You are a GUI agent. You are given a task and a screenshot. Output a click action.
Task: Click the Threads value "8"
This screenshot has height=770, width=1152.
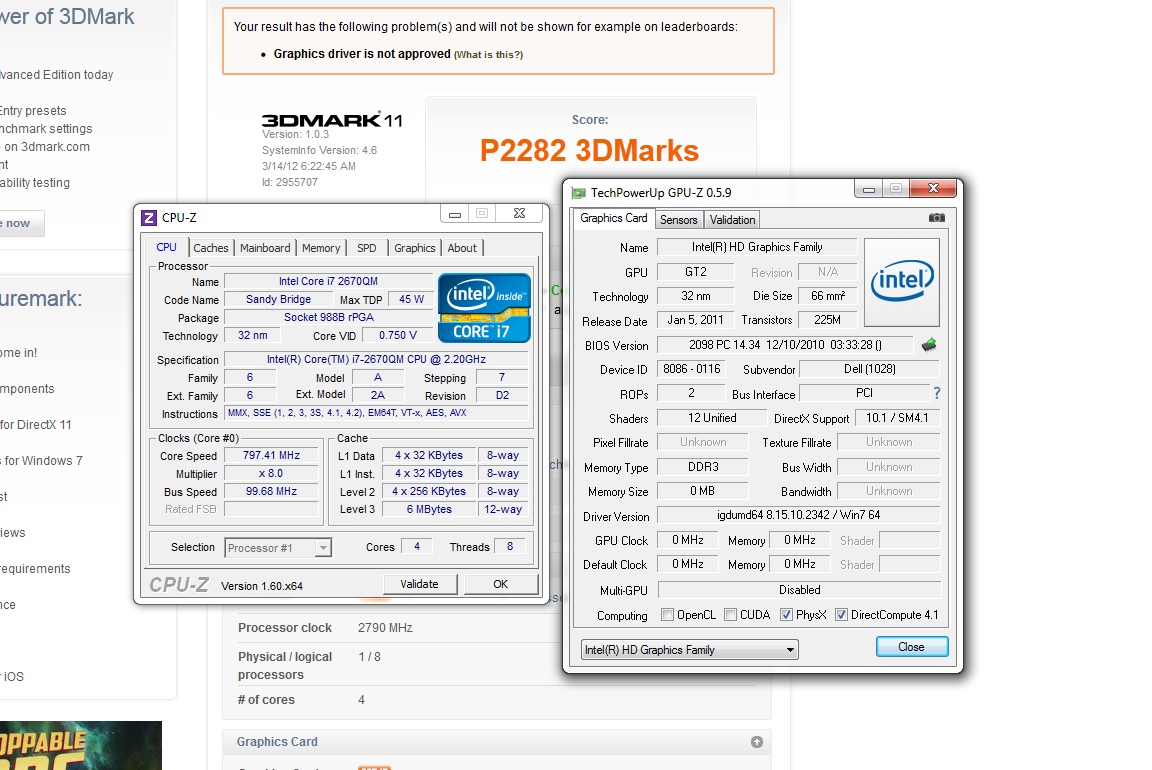coord(510,547)
